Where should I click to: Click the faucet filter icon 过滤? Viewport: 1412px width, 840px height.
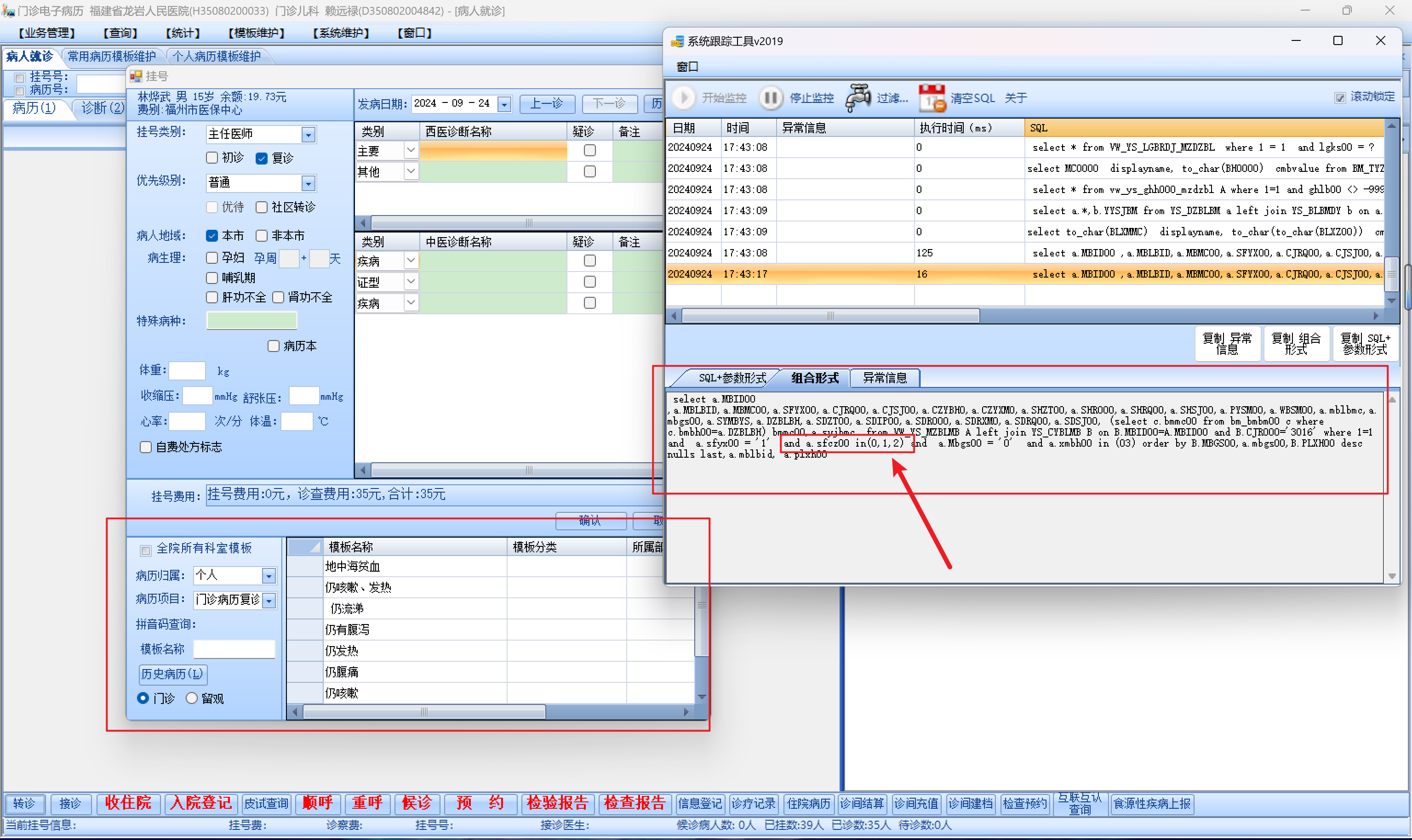tap(858, 98)
